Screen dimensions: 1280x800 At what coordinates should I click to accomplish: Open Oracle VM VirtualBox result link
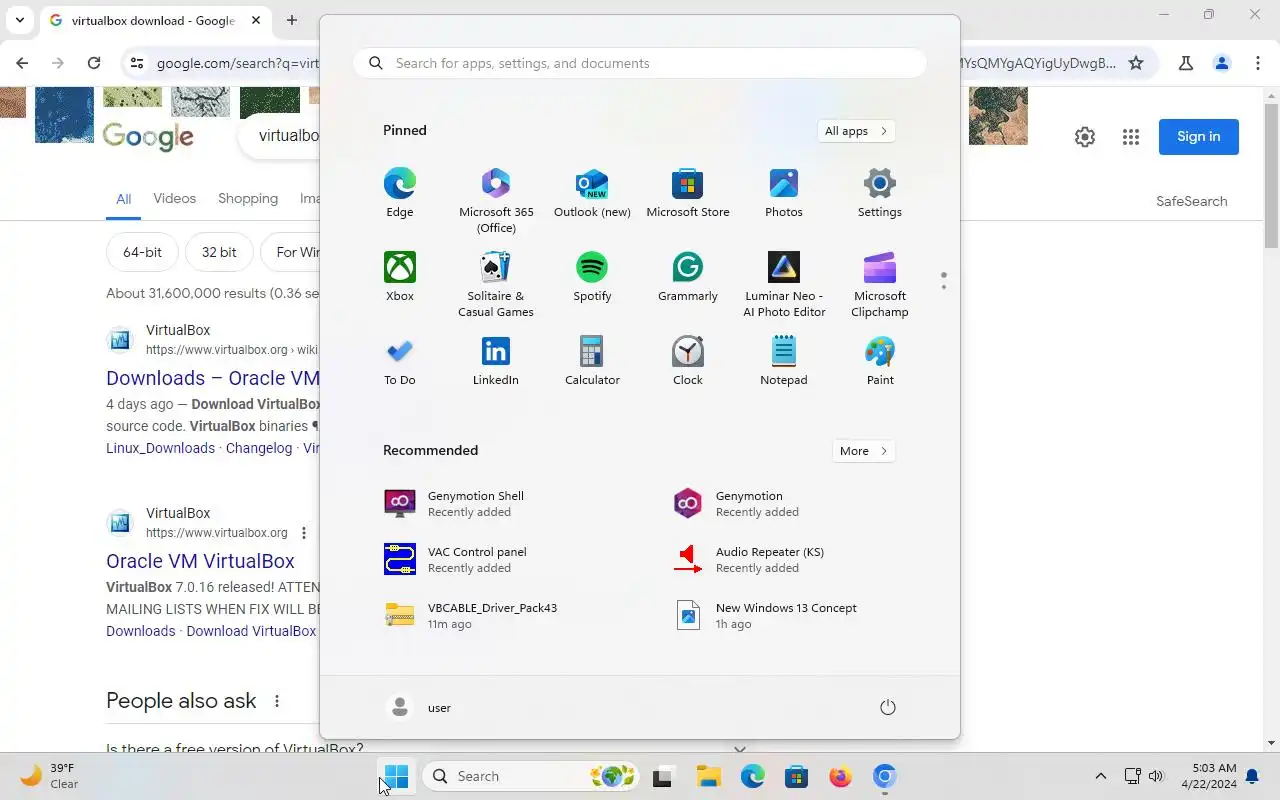point(200,561)
